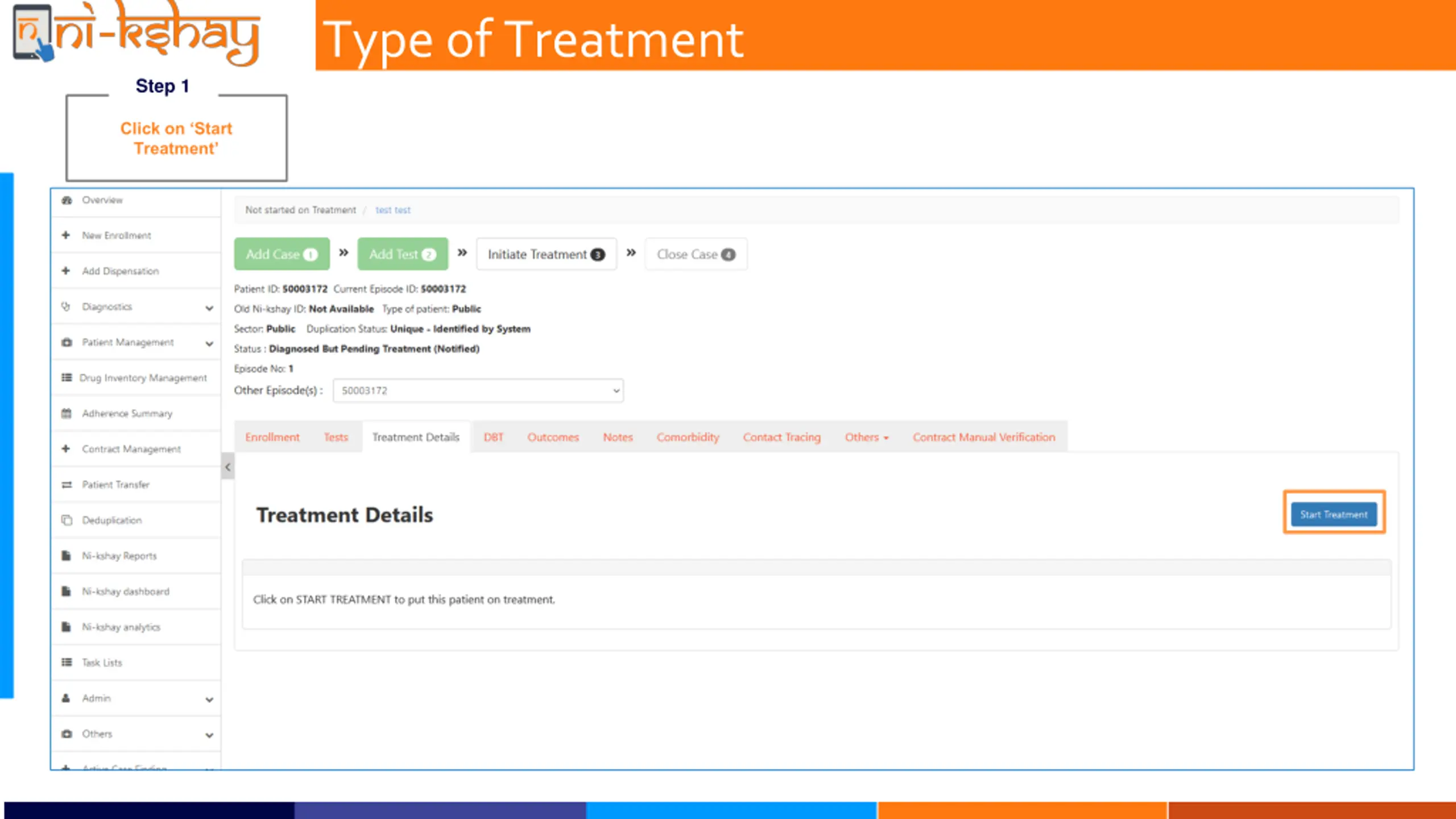This screenshot has height=819, width=1456.
Task: Expand the Patient Management submenu chevron
Action: pyautogui.click(x=209, y=344)
